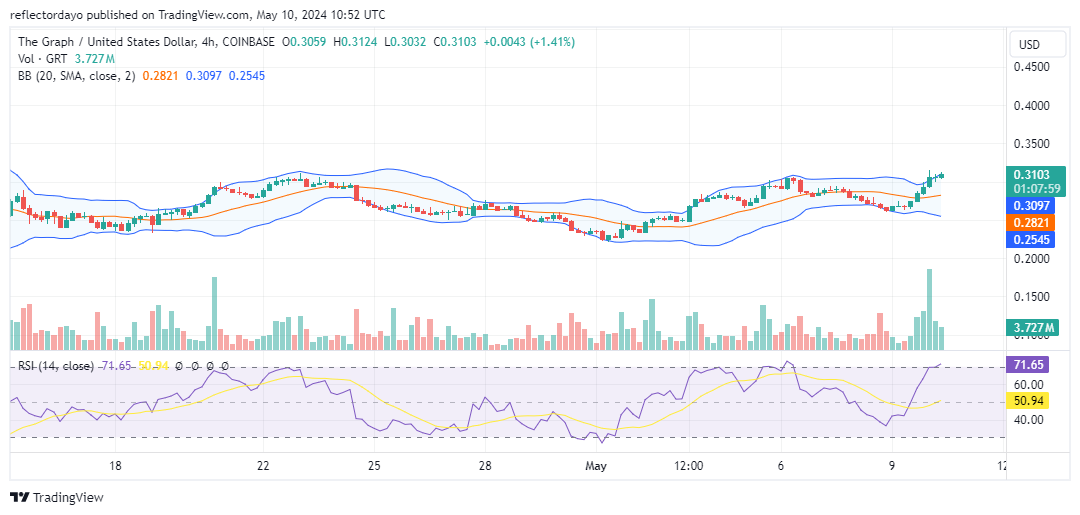Click the orange 0.2821 price tag on axis
Viewport: 1080px width, 515px height.
[1030, 222]
